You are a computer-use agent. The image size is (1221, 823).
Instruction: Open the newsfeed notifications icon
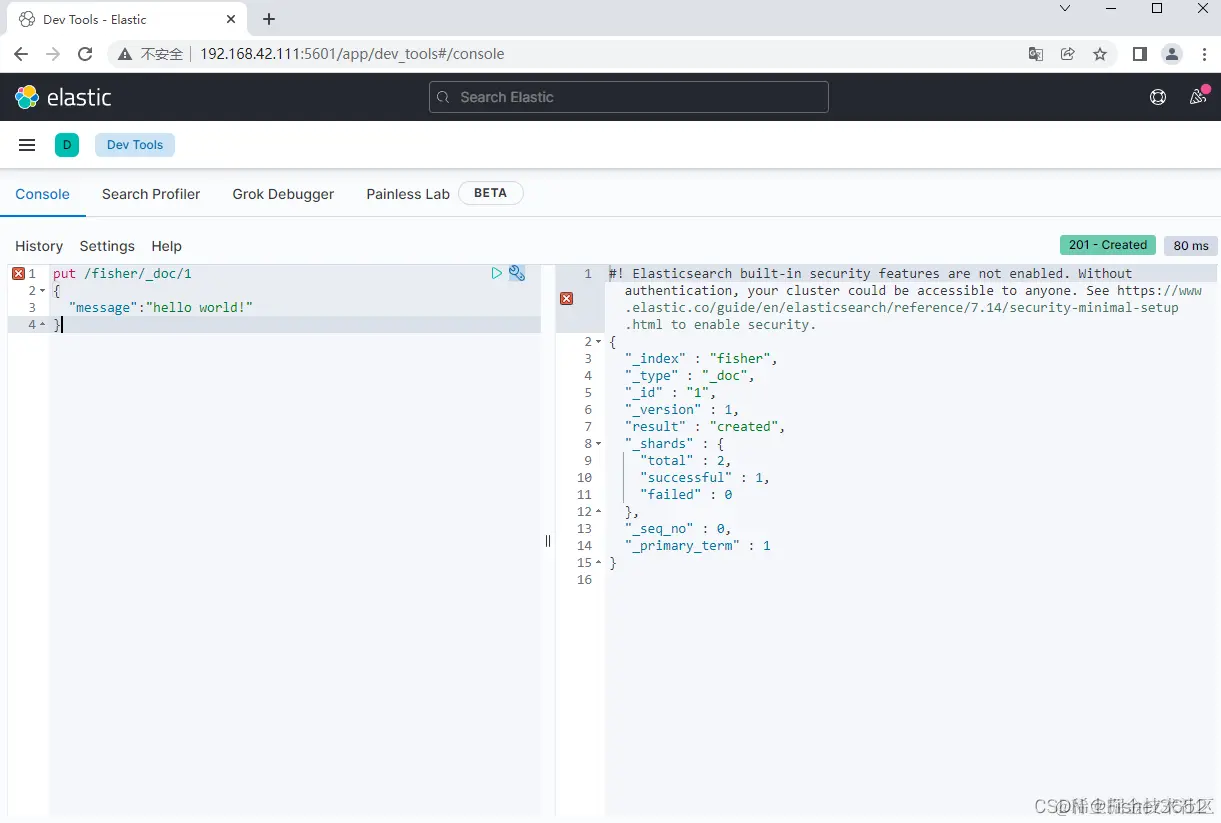tap(1198, 97)
